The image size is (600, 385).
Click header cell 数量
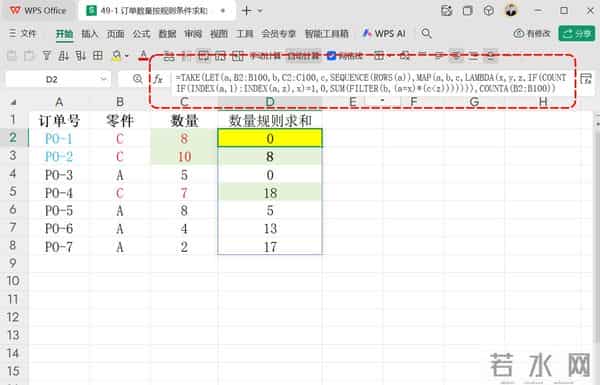pos(184,121)
